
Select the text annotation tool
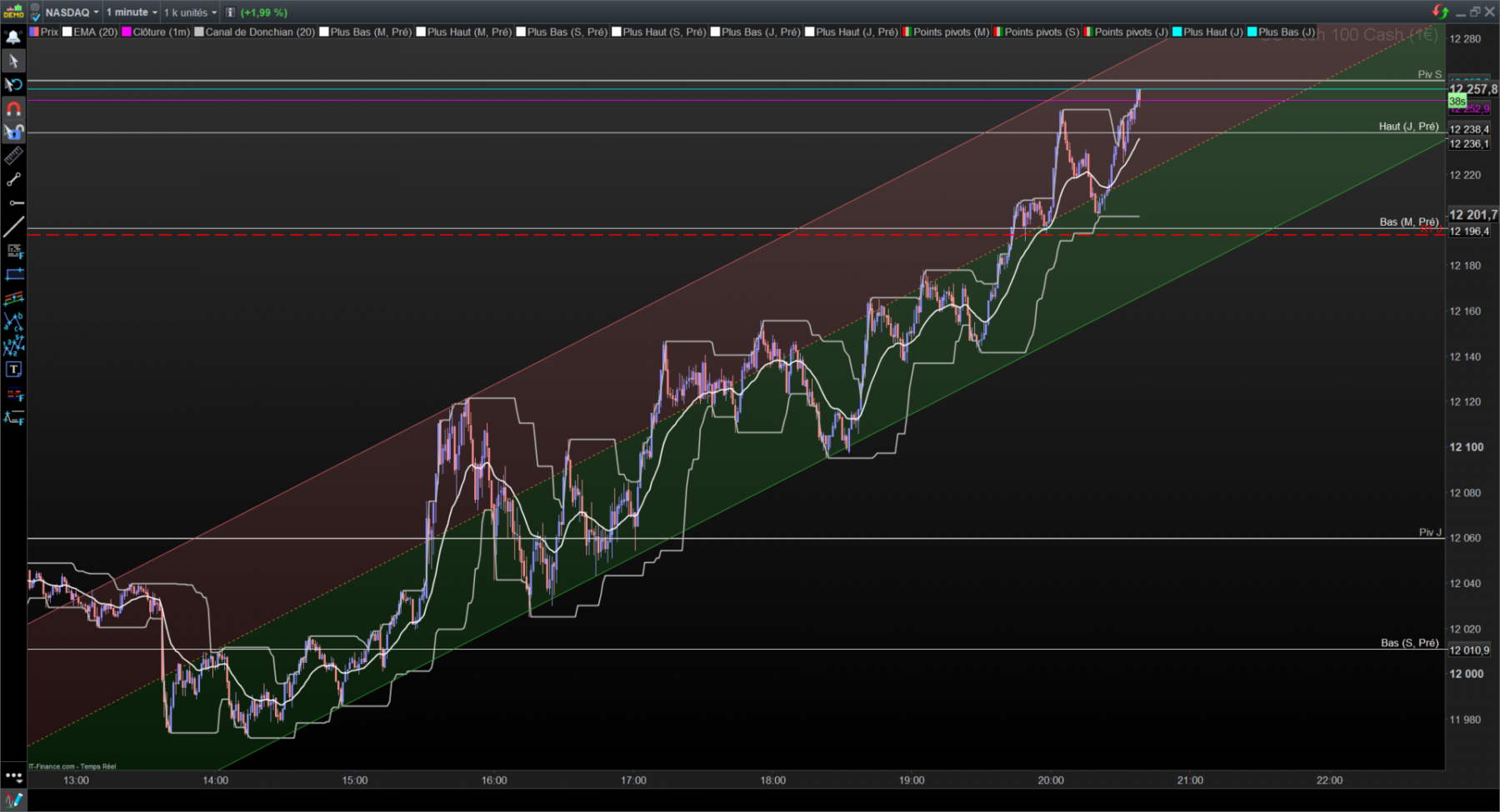[13, 369]
